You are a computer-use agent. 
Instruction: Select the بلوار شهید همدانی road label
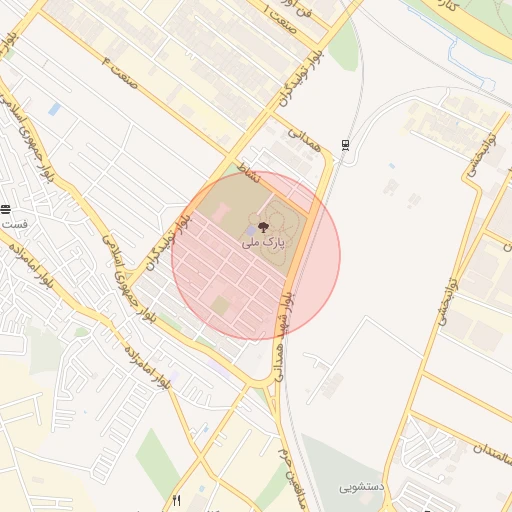282,337
